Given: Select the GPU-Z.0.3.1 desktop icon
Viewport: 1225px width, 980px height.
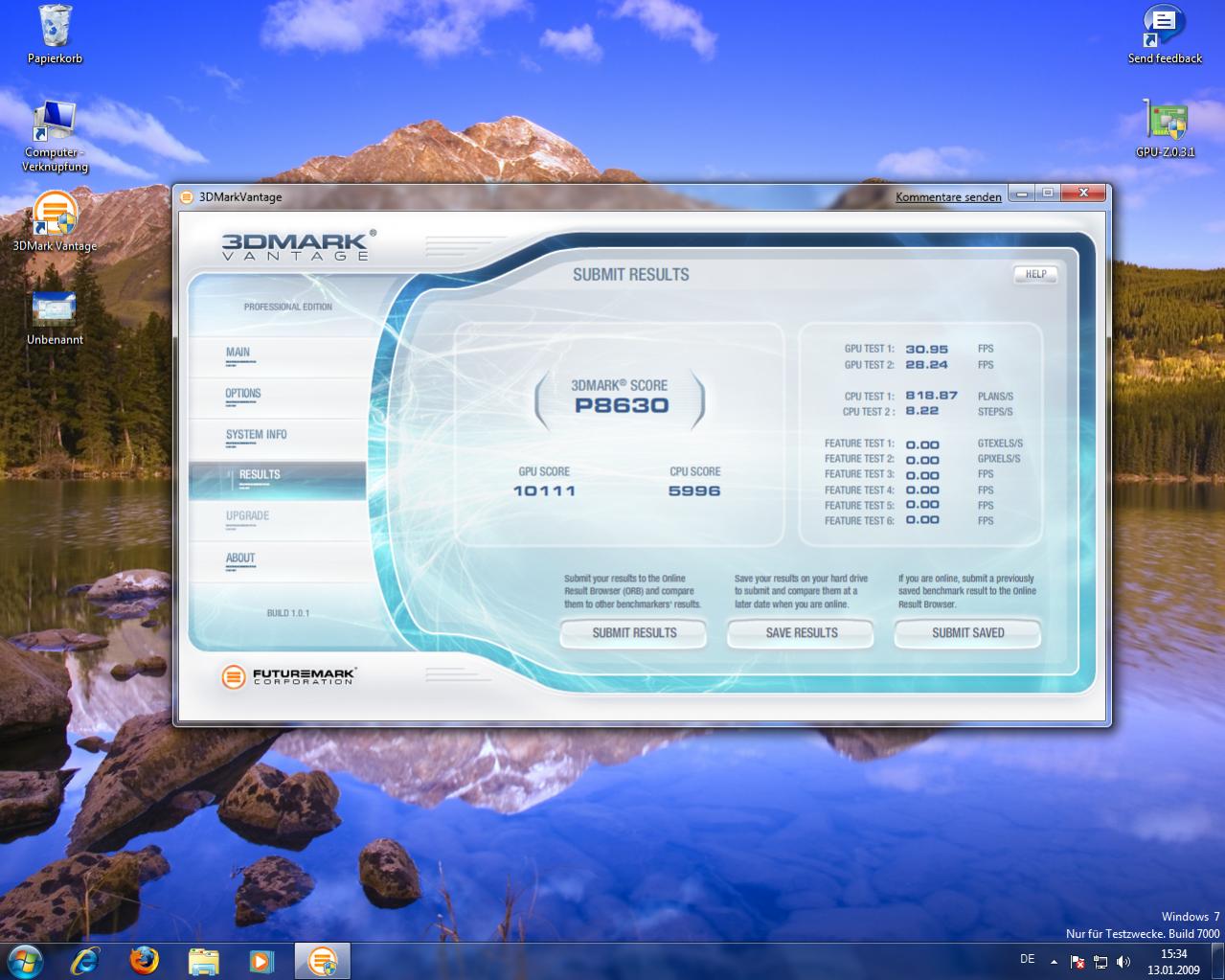Looking at the screenshot, I should pyautogui.click(x=1165, y=128).
